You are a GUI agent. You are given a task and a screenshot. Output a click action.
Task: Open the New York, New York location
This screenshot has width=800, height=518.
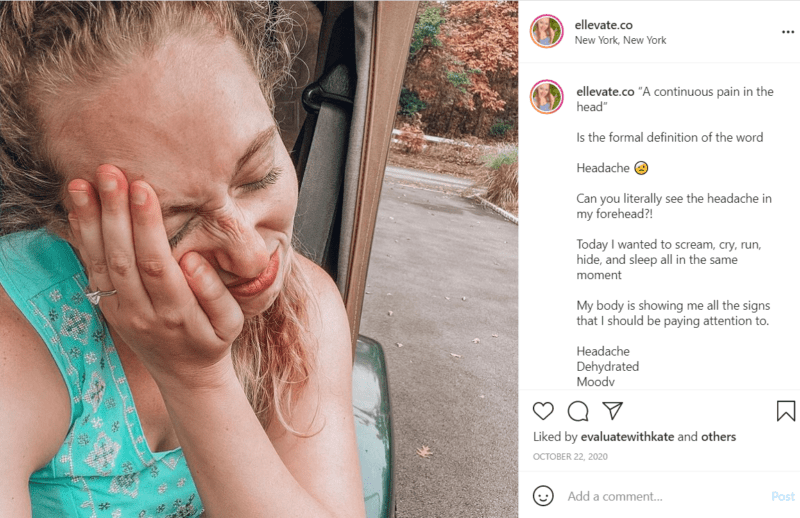[x=620, y=40]
